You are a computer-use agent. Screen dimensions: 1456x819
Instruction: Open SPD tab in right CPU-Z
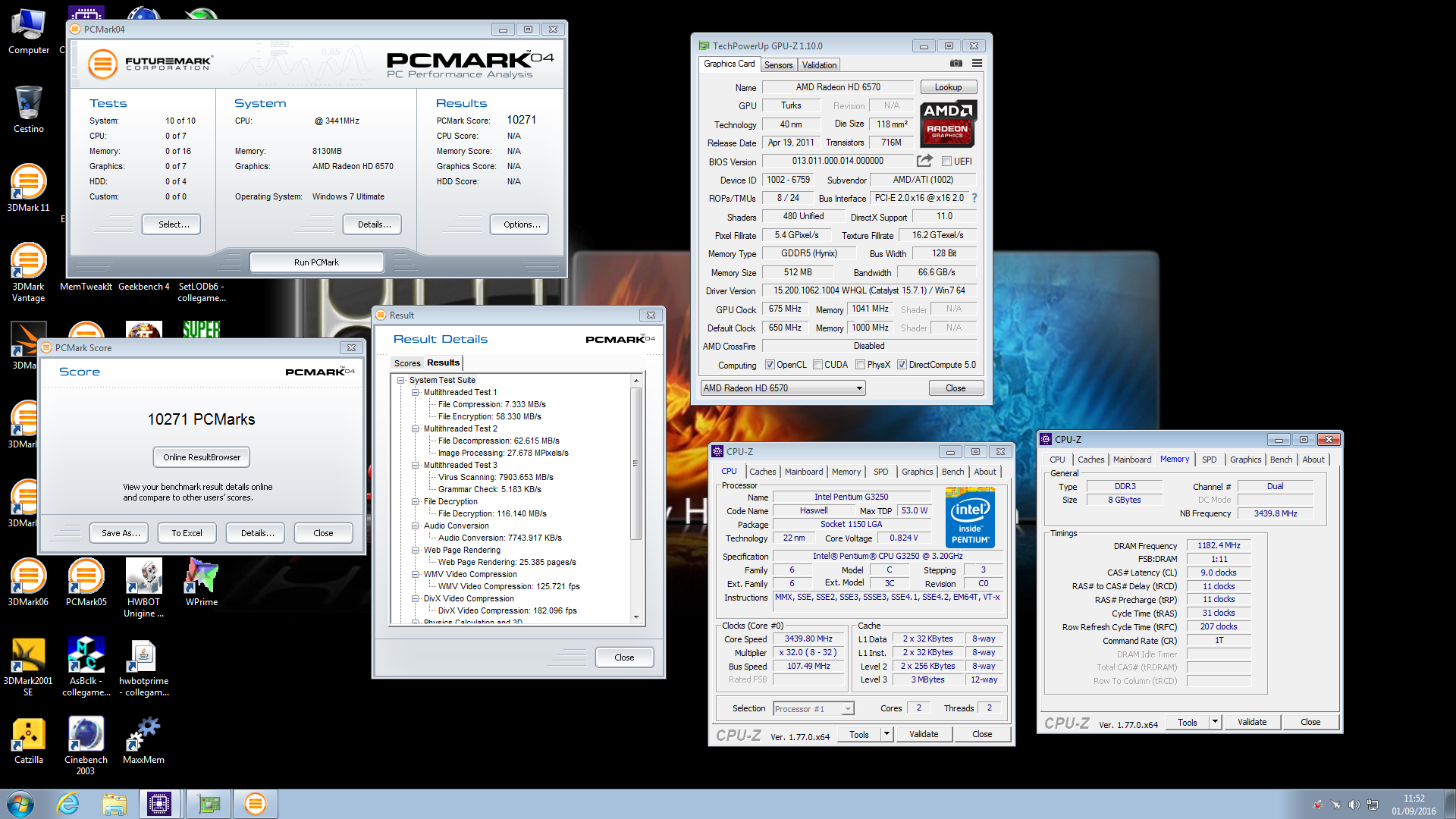[1210, 460]
